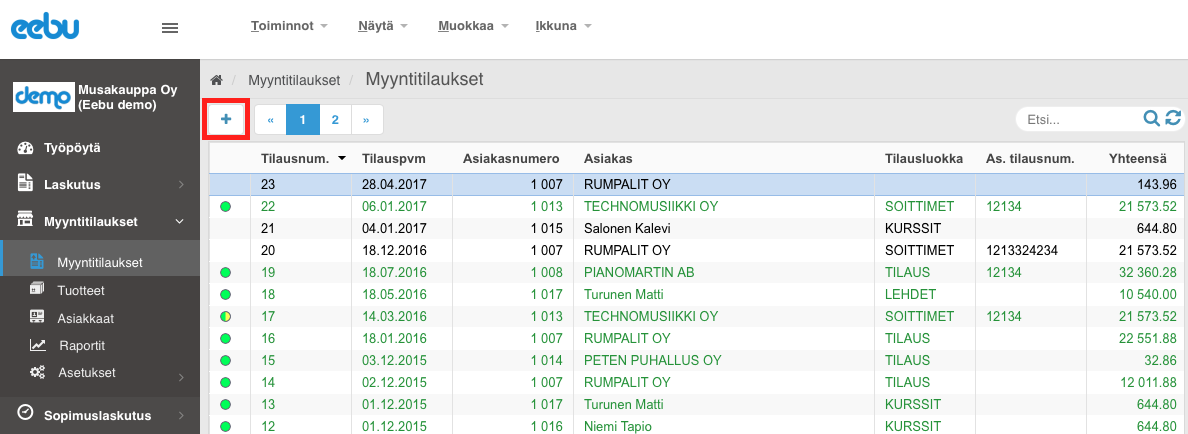Viewport: 1188px width, 434px height.
Task: Click the Raportit chart icon
Action: 38,345
